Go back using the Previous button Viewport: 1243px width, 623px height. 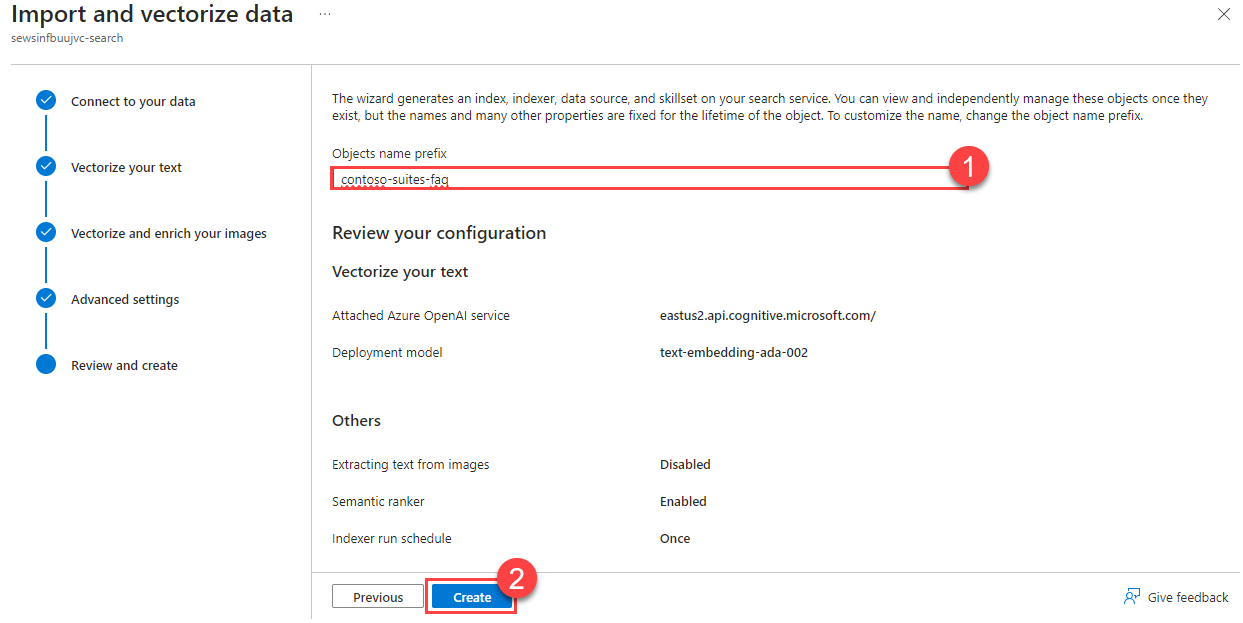(377, 596)
